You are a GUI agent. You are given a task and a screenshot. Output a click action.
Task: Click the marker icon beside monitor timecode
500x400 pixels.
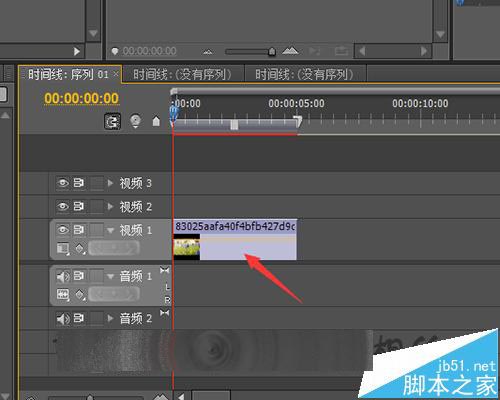(x=115, y=51)
